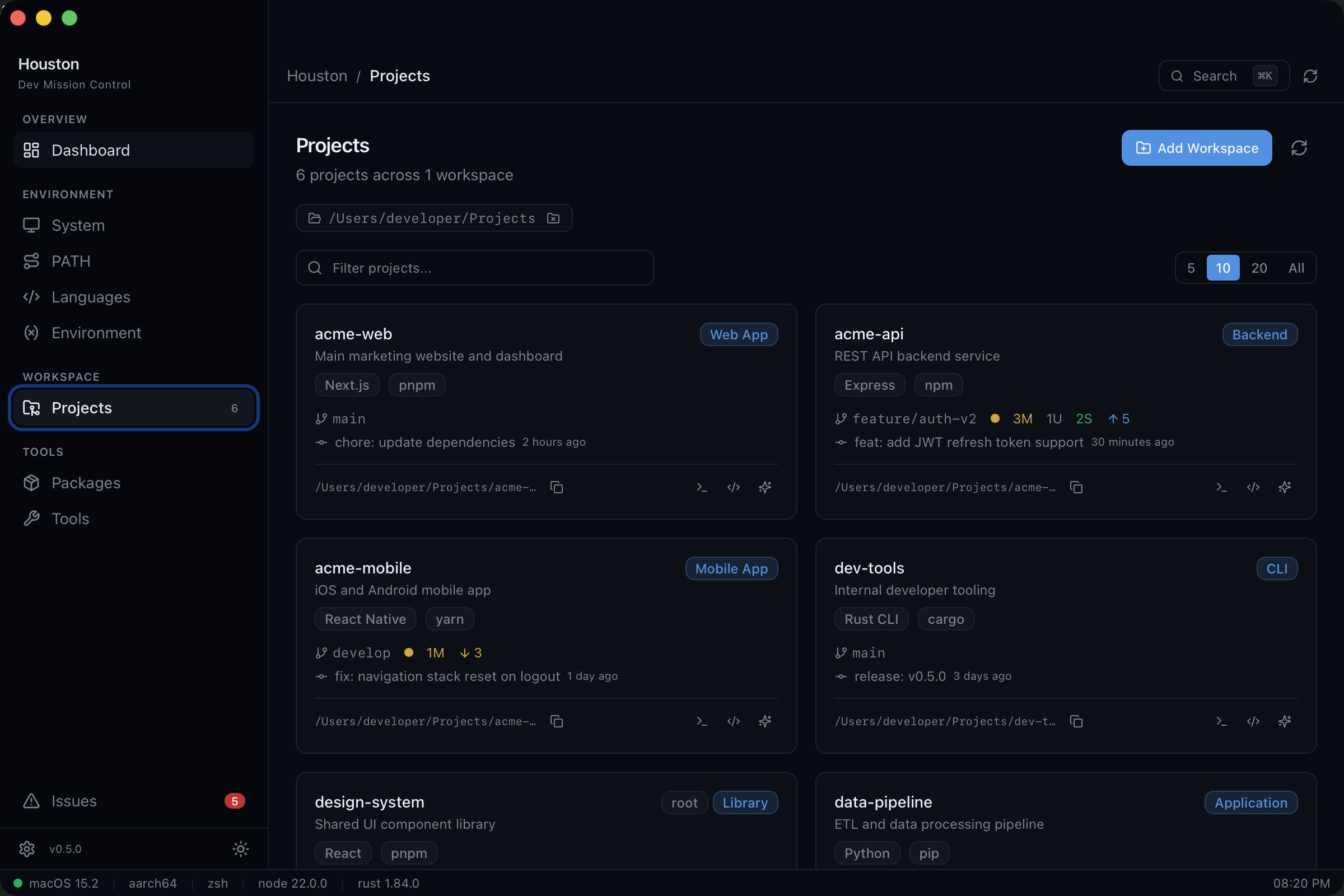Expand the Languages environment section
The width and height of the screenshot is (1344, 896).
[90, 297]
